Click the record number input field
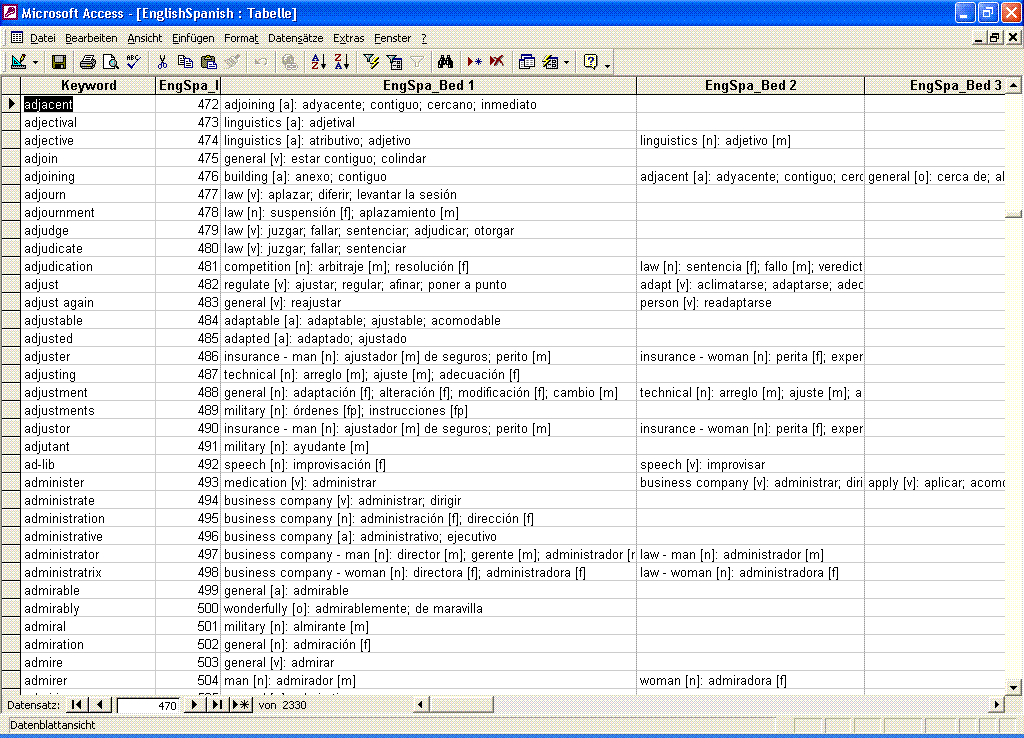This screenshot has width=1024, height=738. coord(148,705)
